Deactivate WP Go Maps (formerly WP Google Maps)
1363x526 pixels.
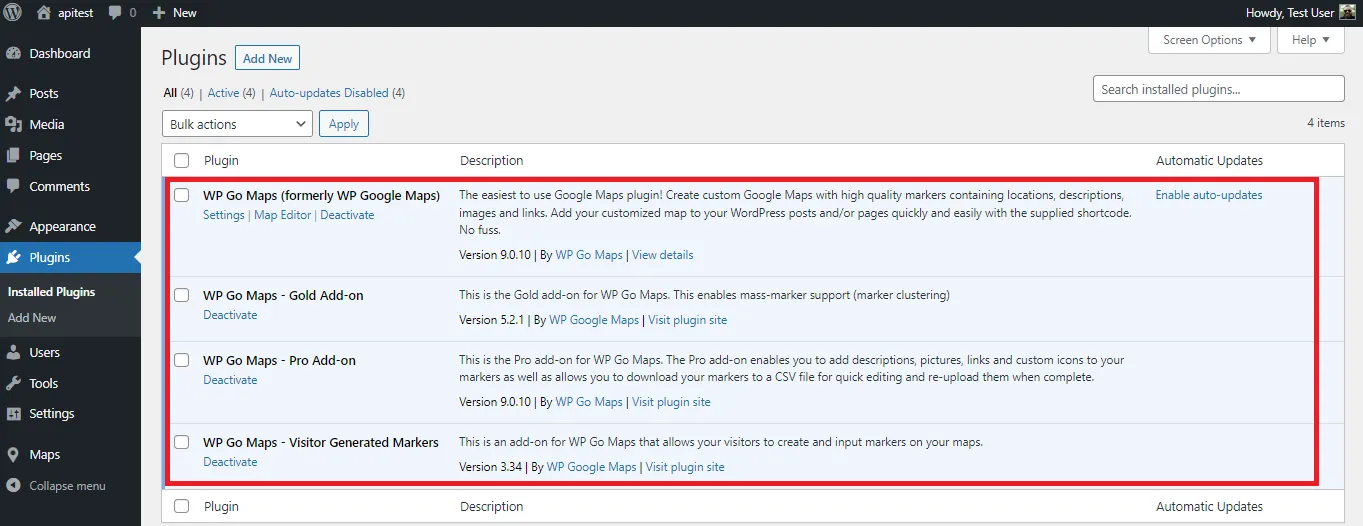pos(347,215)
